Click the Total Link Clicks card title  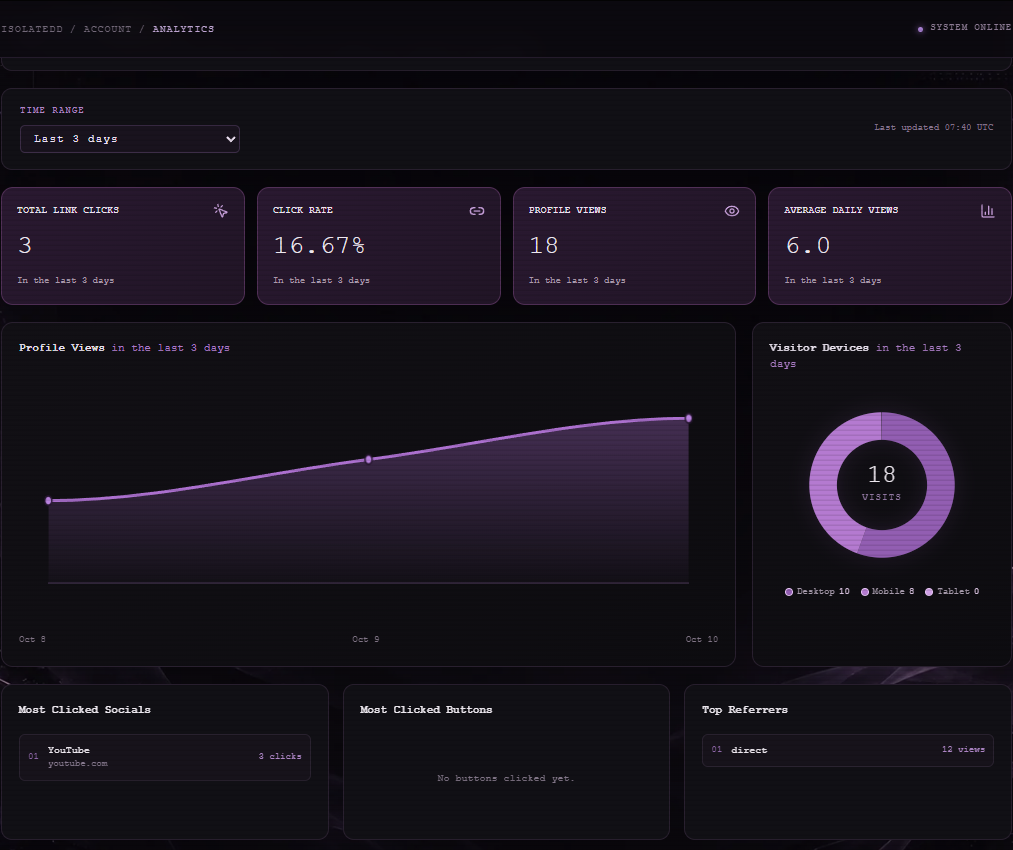68,210
